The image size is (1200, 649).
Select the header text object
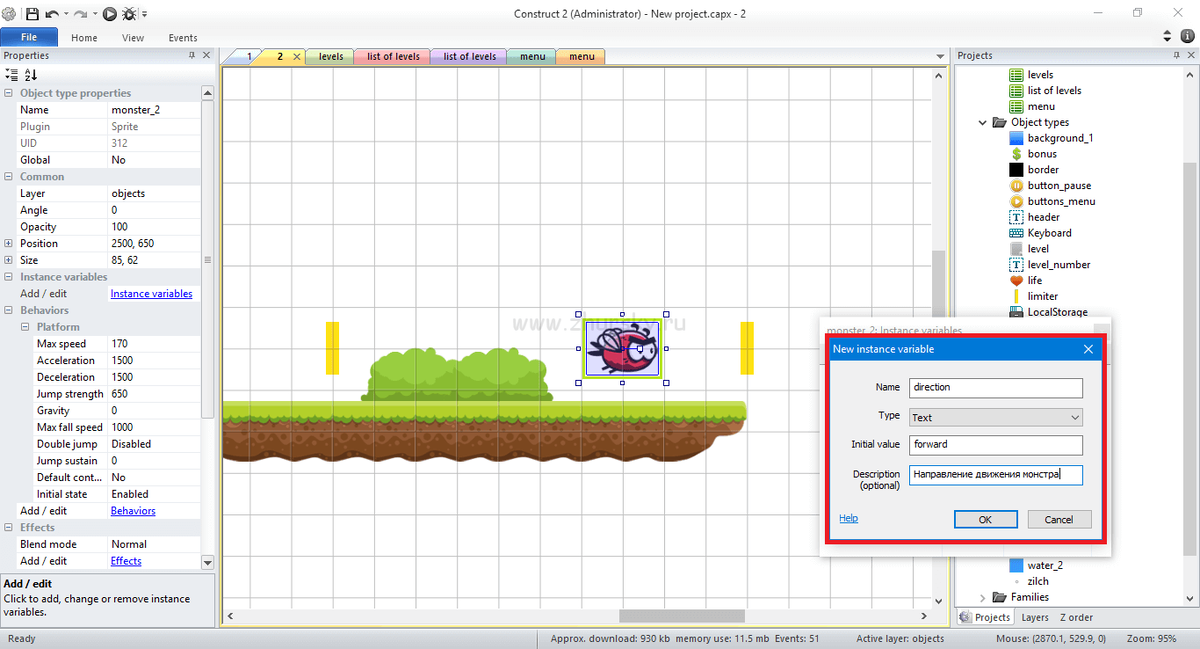click(1035, 217)
